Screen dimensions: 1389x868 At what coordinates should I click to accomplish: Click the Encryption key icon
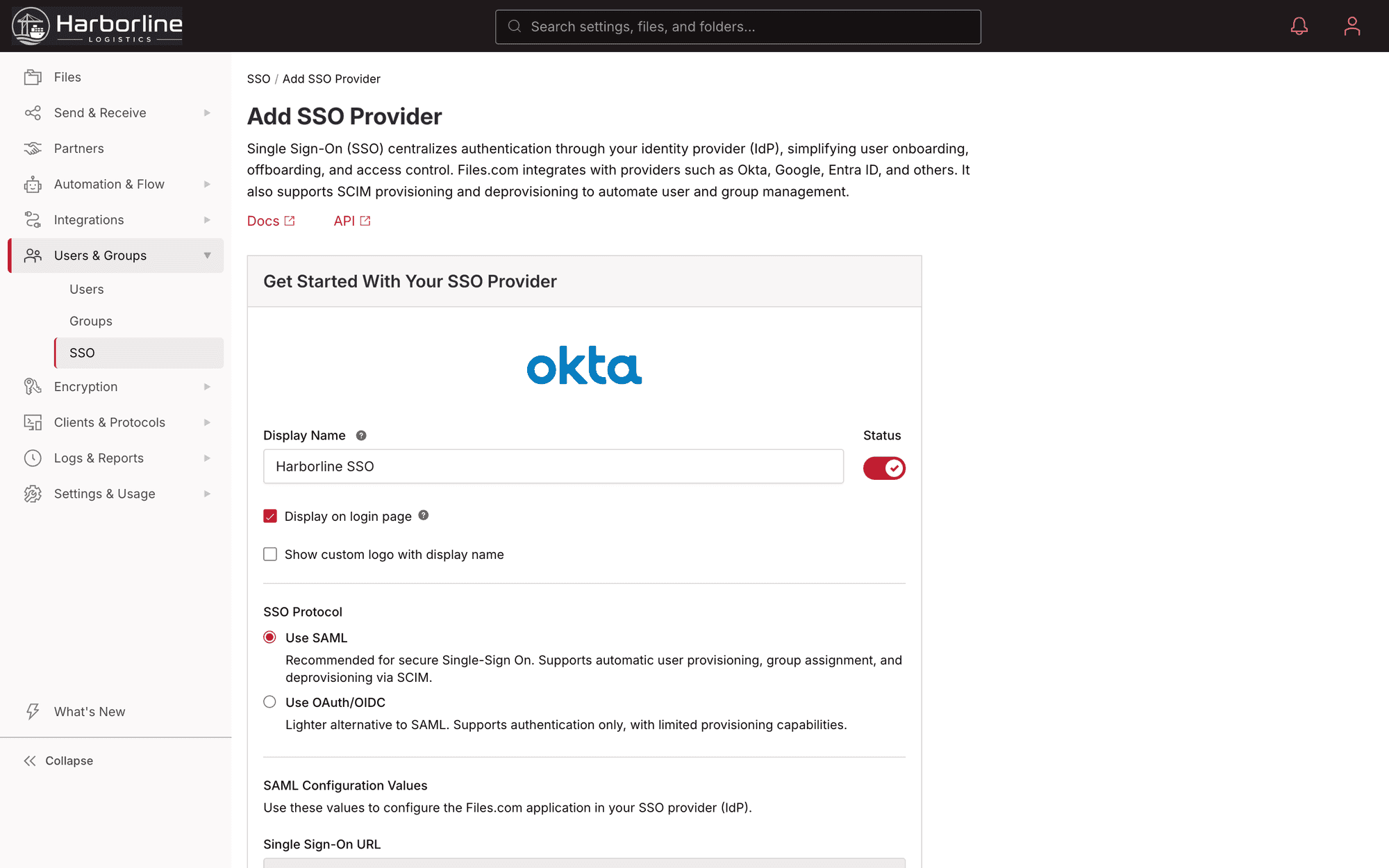coord(33,387)
